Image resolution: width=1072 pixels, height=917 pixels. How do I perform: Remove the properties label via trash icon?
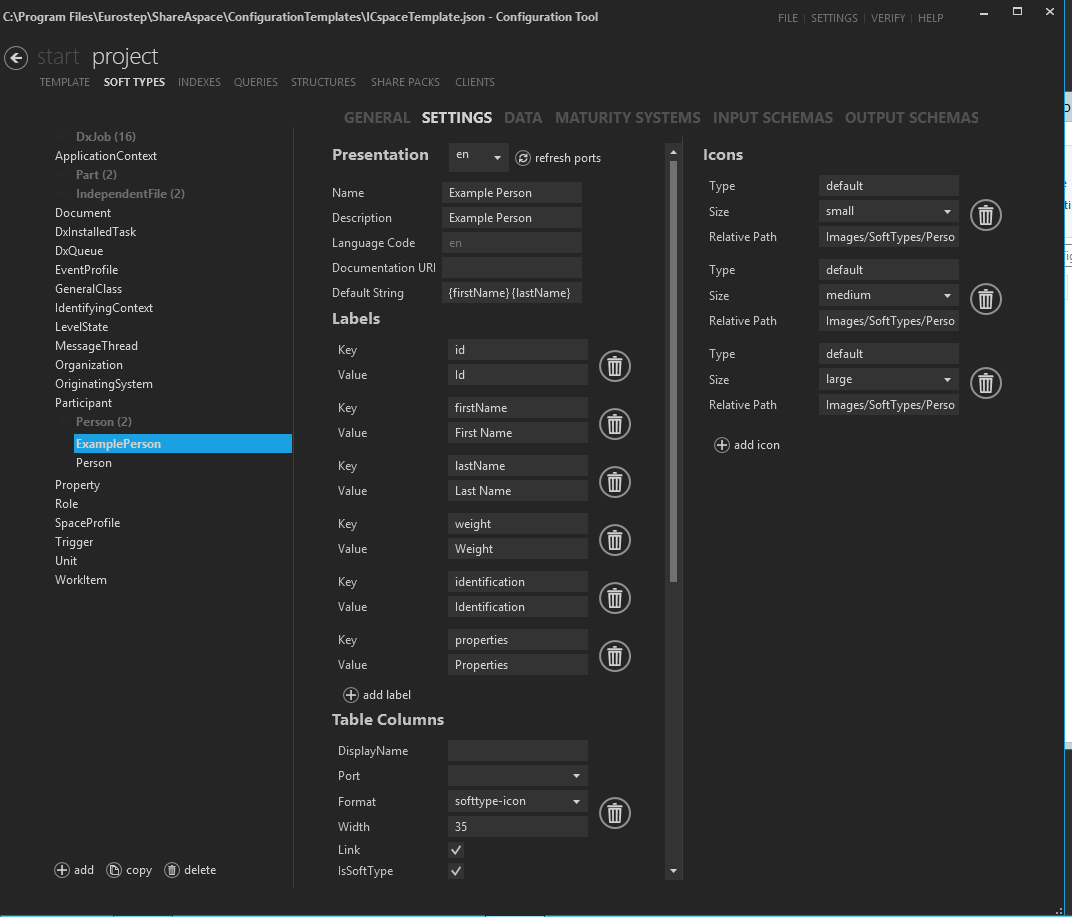[x=615, y=656]
